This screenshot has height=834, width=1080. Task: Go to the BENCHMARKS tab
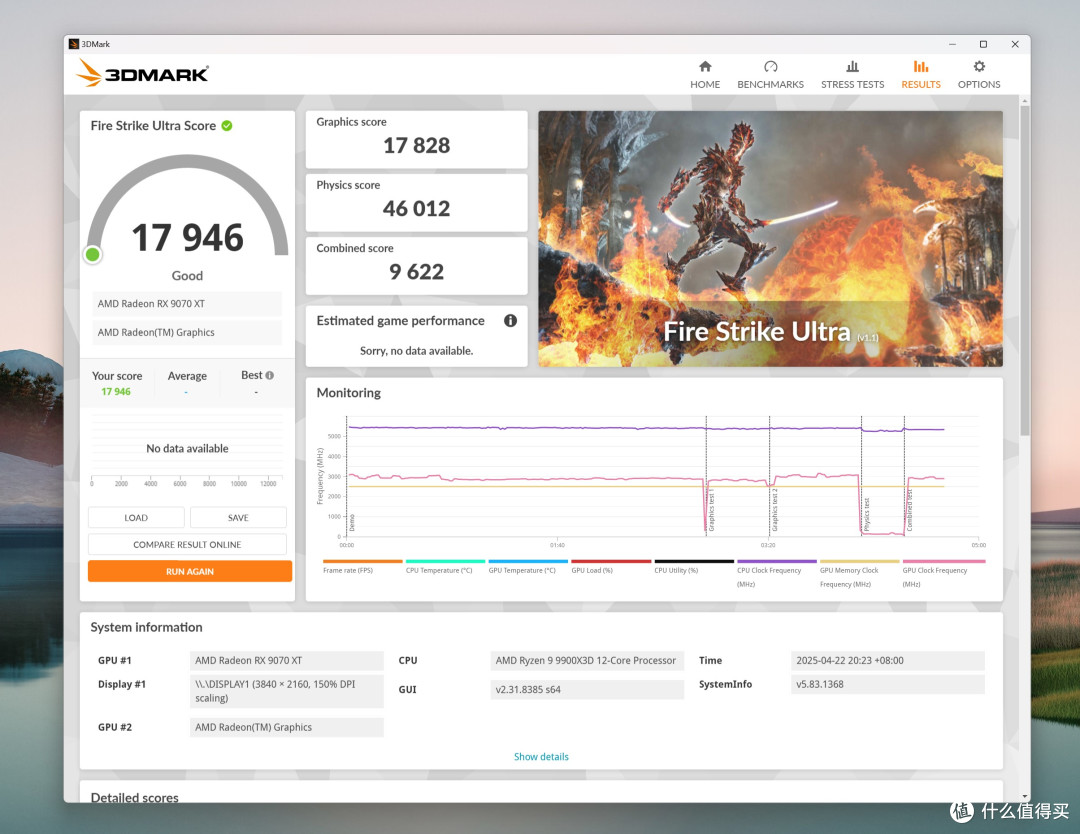click(770, 75)
